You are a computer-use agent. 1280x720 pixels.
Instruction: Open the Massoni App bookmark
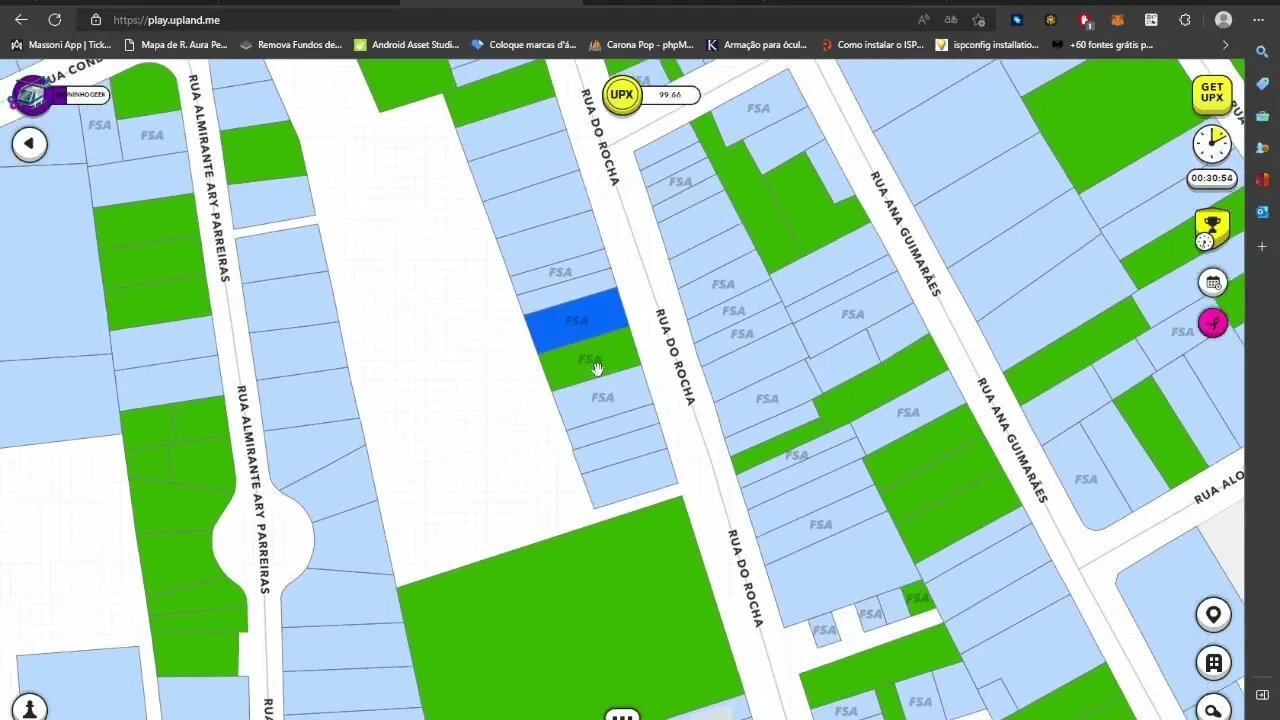point(60,44)
